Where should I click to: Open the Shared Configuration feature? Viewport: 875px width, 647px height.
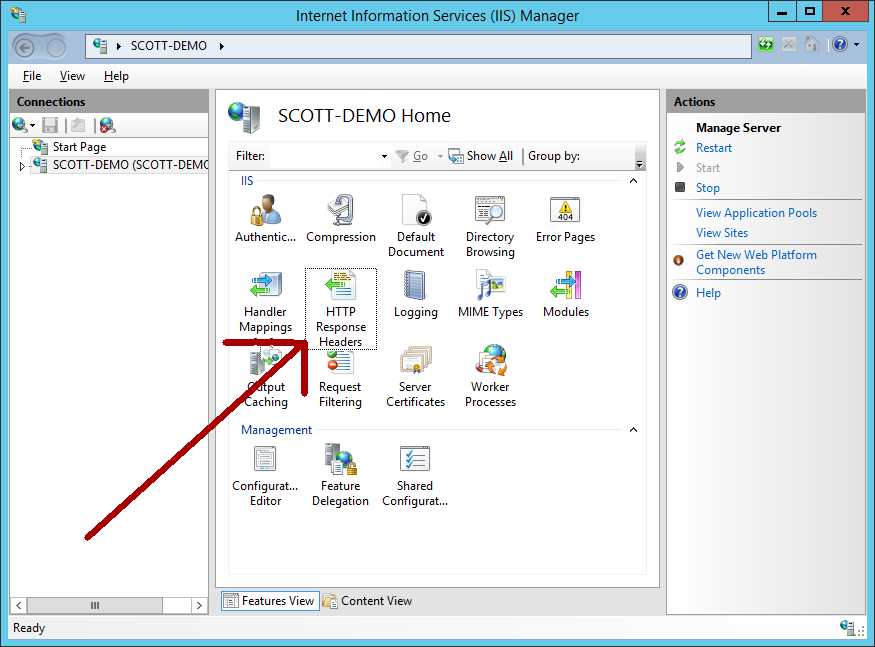pos(415,476)
